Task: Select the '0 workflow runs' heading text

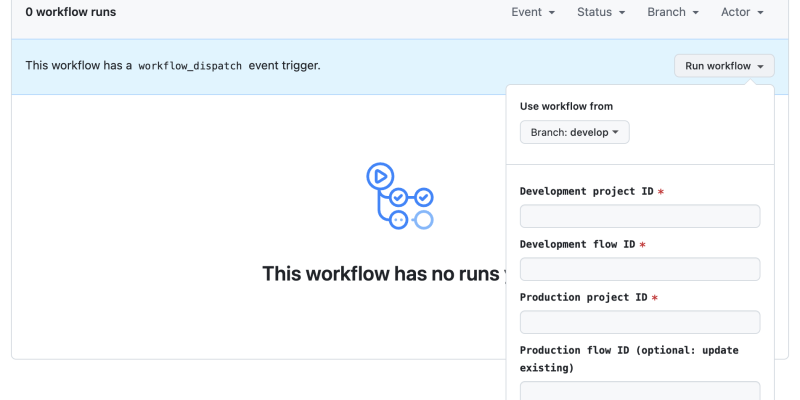Action: point(71,12)
